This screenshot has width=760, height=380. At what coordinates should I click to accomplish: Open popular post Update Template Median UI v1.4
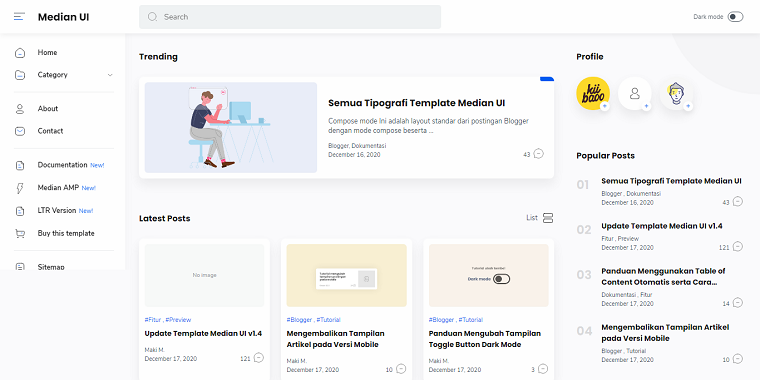662,226
